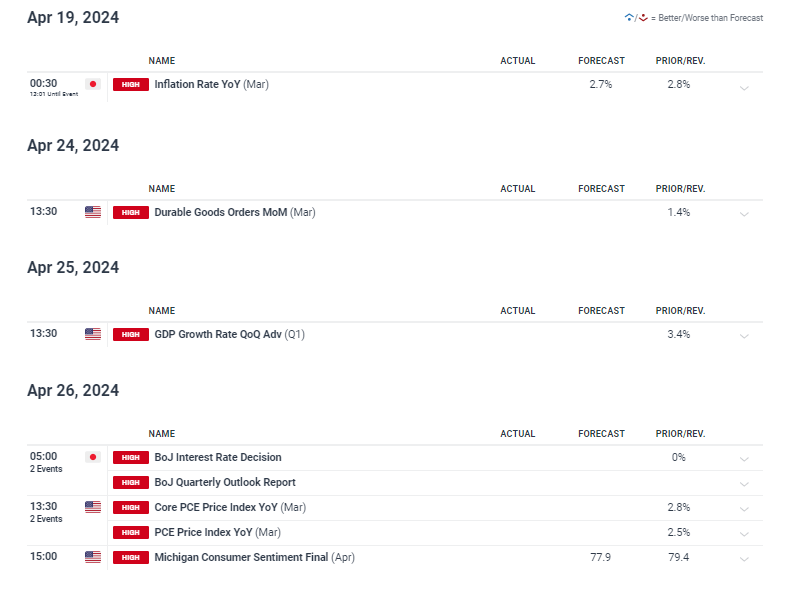Click Japan flag next to Inflation Rate YoY

point(93,84)
